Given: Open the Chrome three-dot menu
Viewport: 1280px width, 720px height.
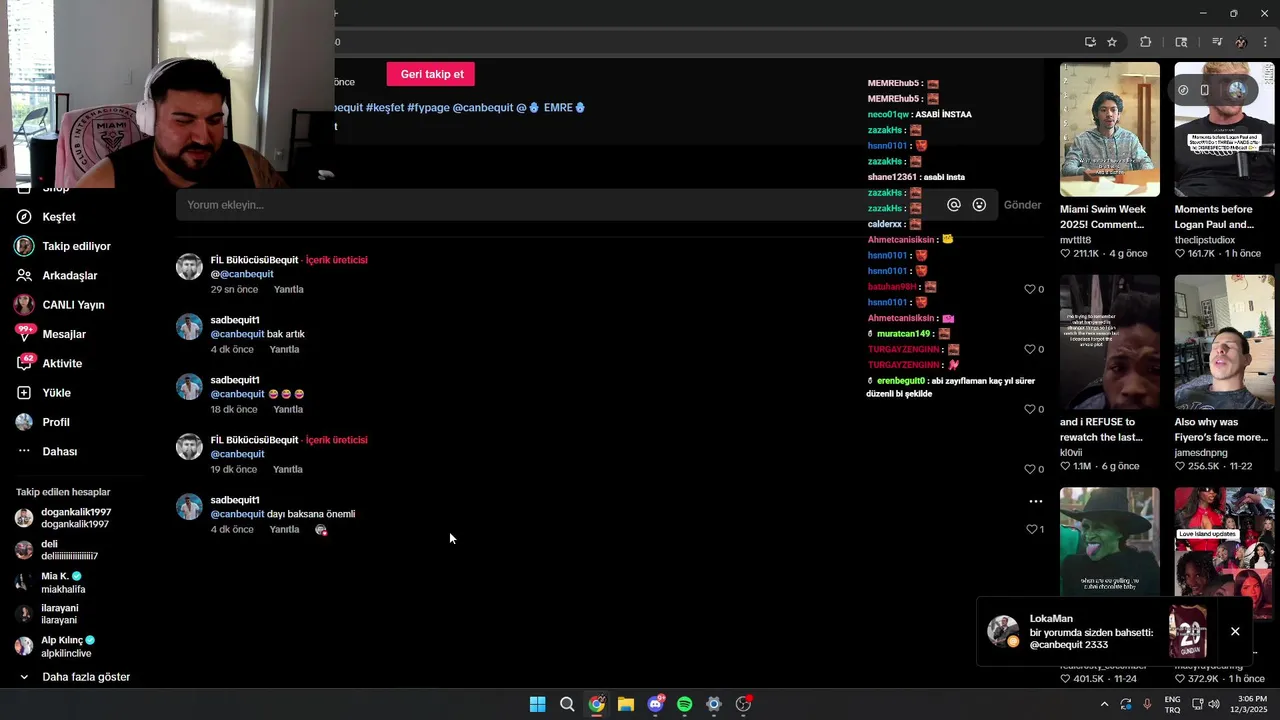Looking at the screenshot, I should 1266,42.
